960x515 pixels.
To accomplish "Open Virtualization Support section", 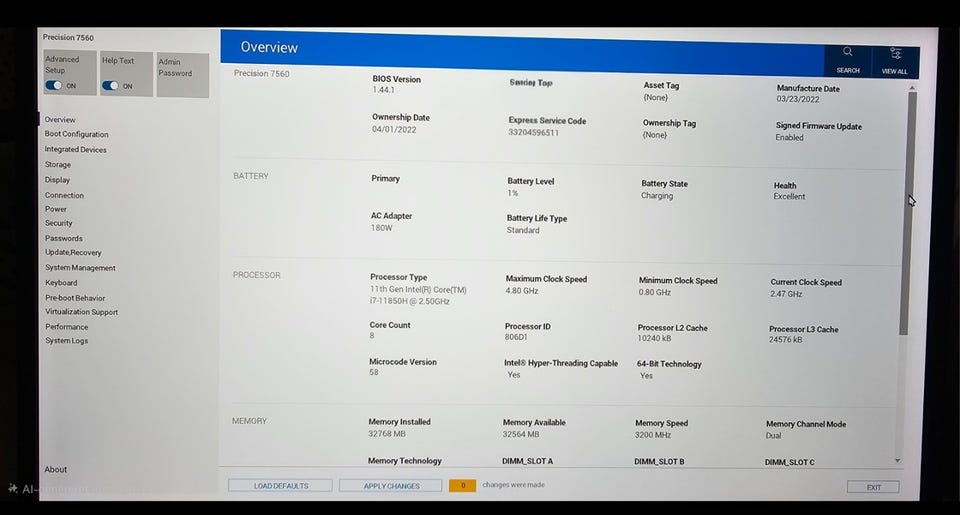I will 81,312.
